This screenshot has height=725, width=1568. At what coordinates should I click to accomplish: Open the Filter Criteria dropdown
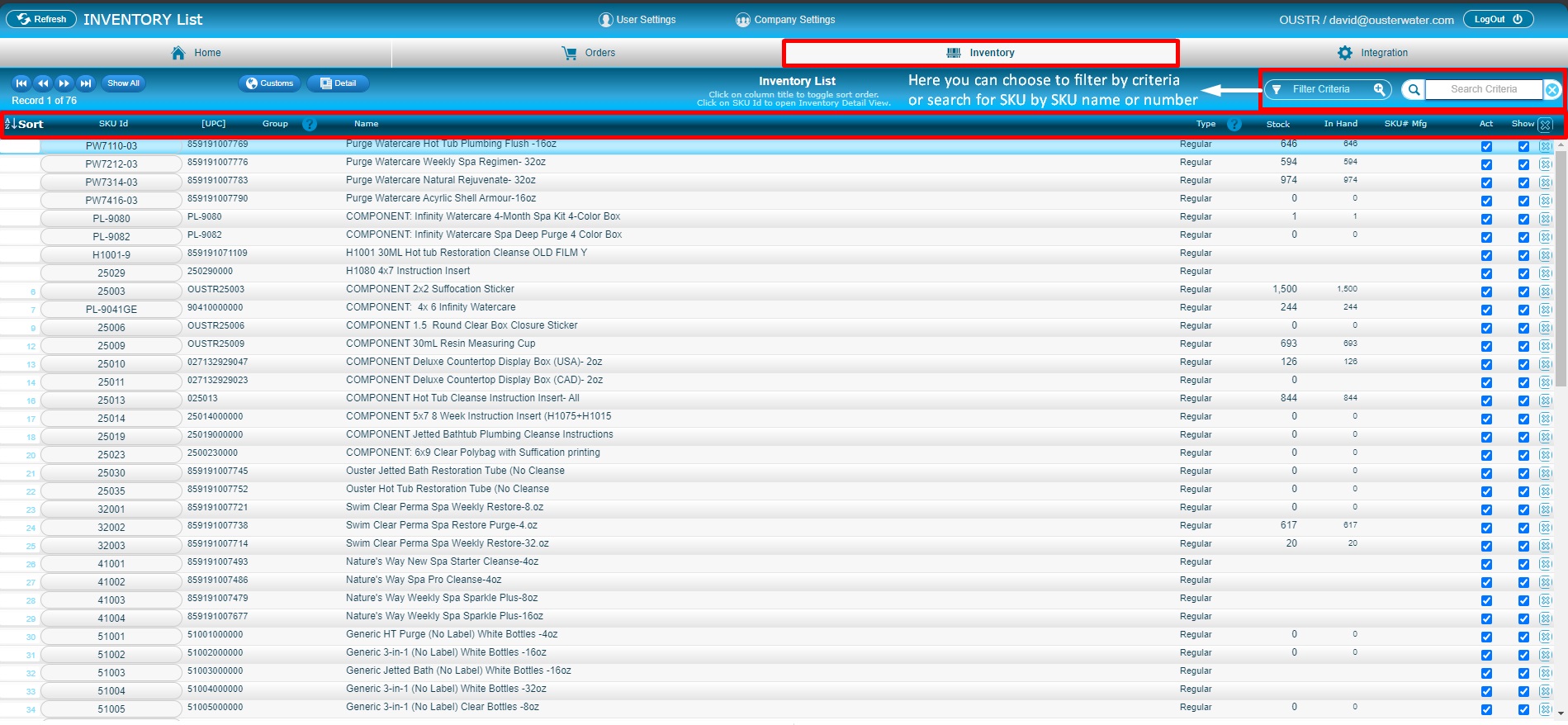pyautogui.click(x=1327, y=90)
